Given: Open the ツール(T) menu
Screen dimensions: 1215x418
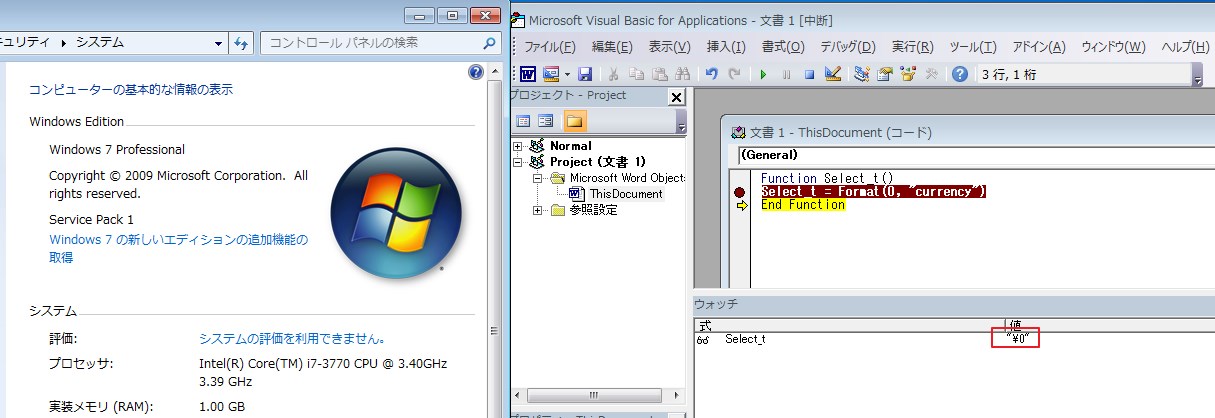Looking at the screenshot, I should (x=972, y=47).
